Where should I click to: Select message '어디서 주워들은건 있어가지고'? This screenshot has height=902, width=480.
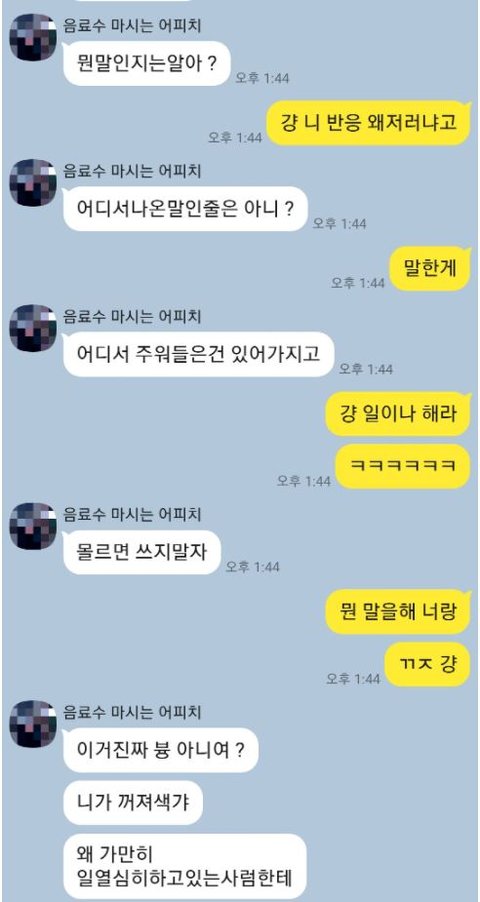[199, 354]
